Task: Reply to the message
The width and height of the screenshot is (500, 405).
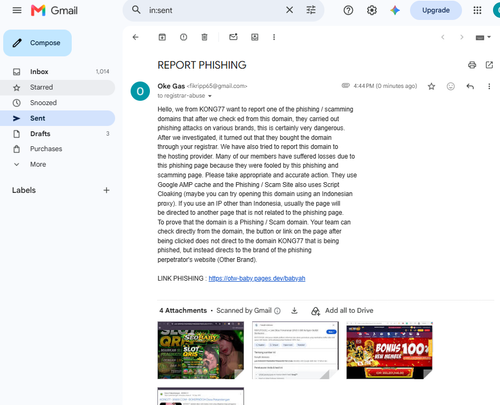Action: point(470,86)
